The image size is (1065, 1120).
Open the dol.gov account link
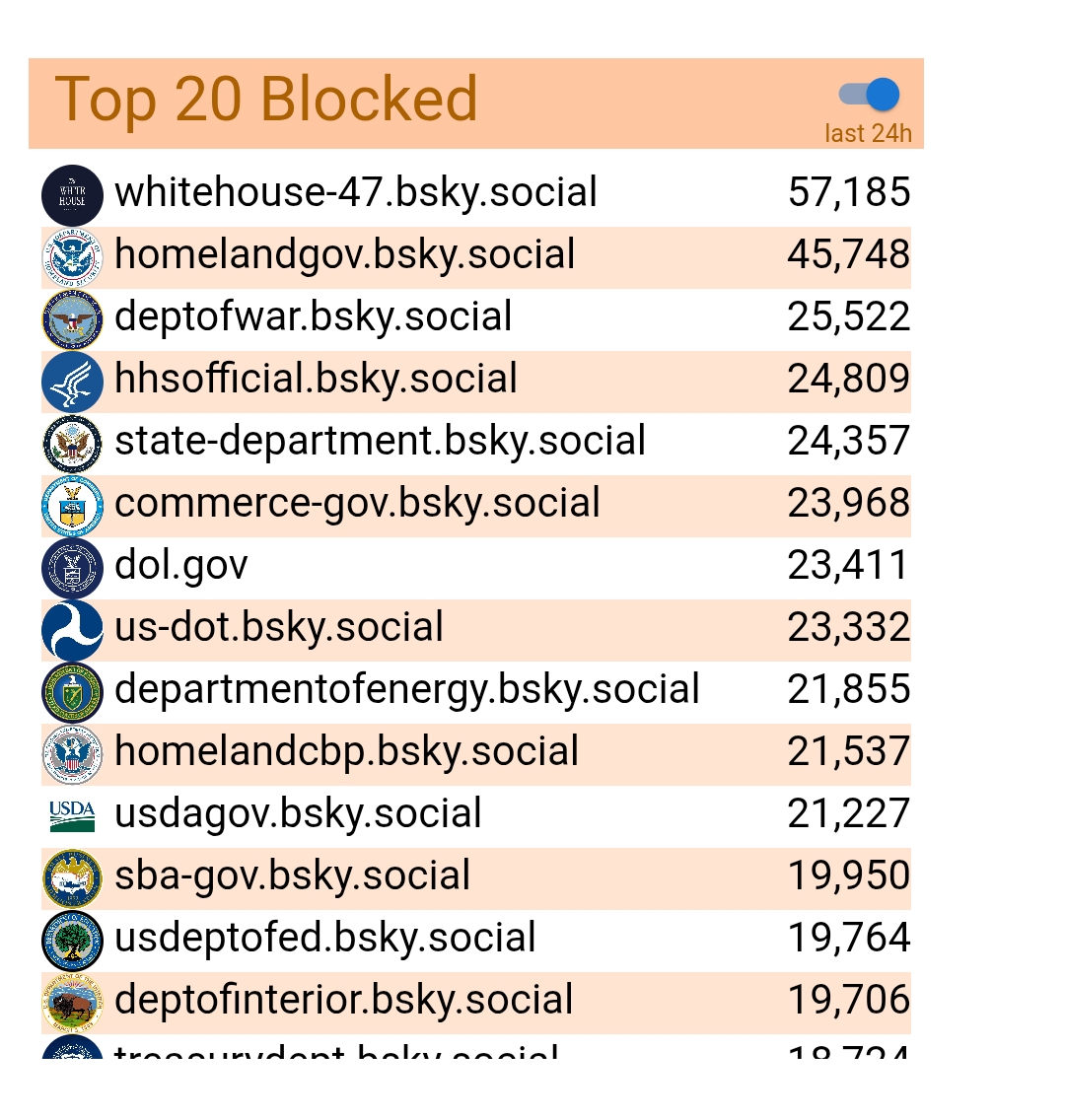(x=181, y=565)
